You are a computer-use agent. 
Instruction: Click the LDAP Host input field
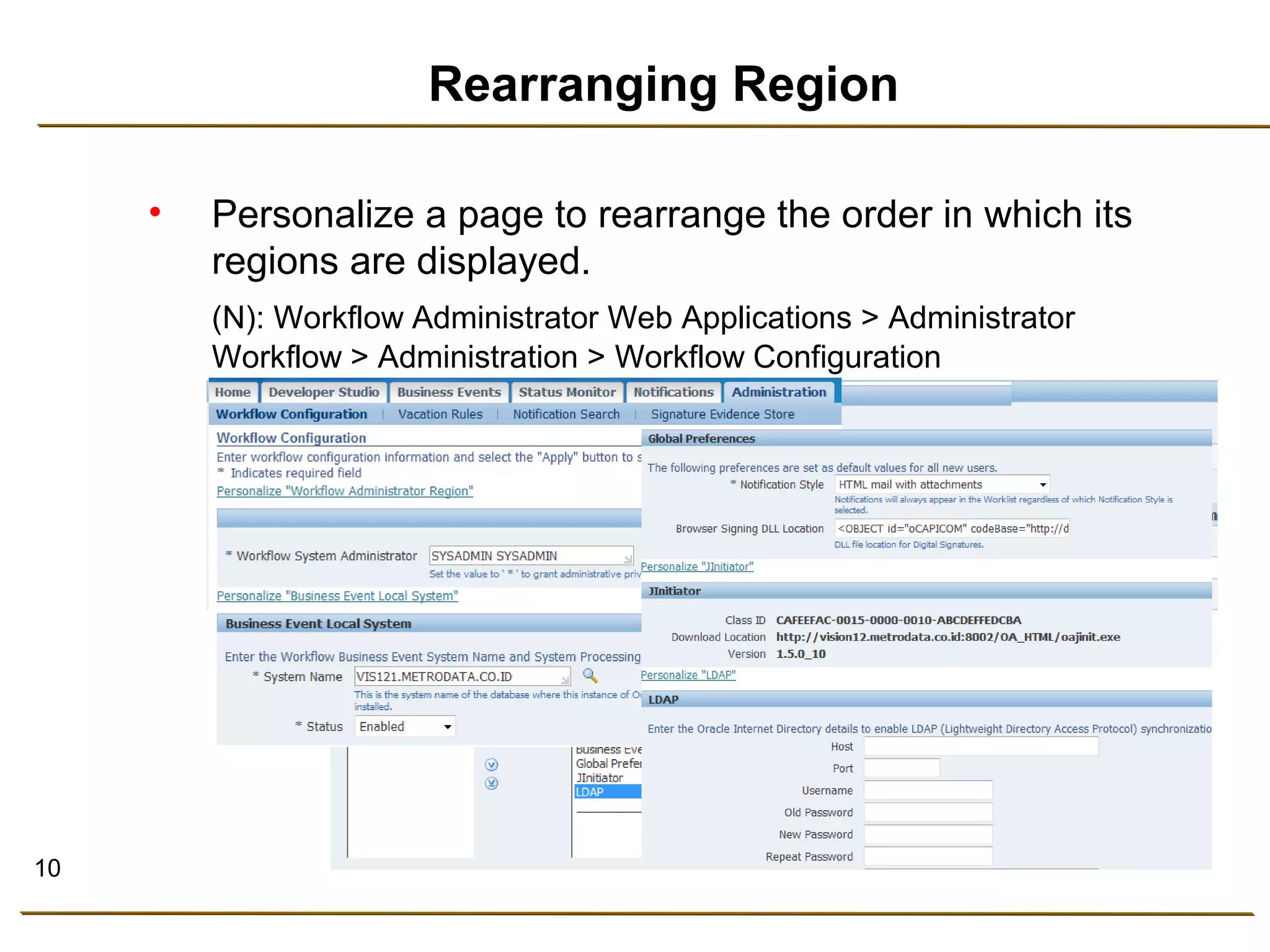pos(981,746)
